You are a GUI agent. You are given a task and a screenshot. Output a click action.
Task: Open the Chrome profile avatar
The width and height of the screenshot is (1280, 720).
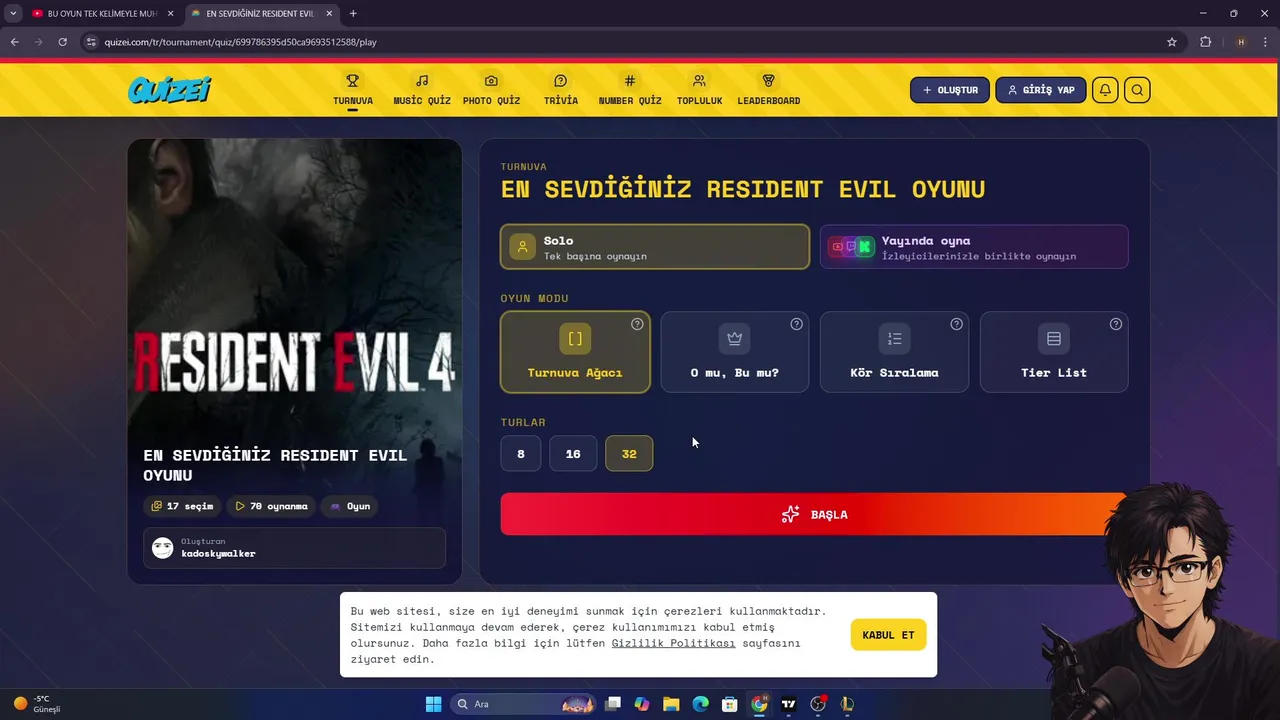[1241, 42]
